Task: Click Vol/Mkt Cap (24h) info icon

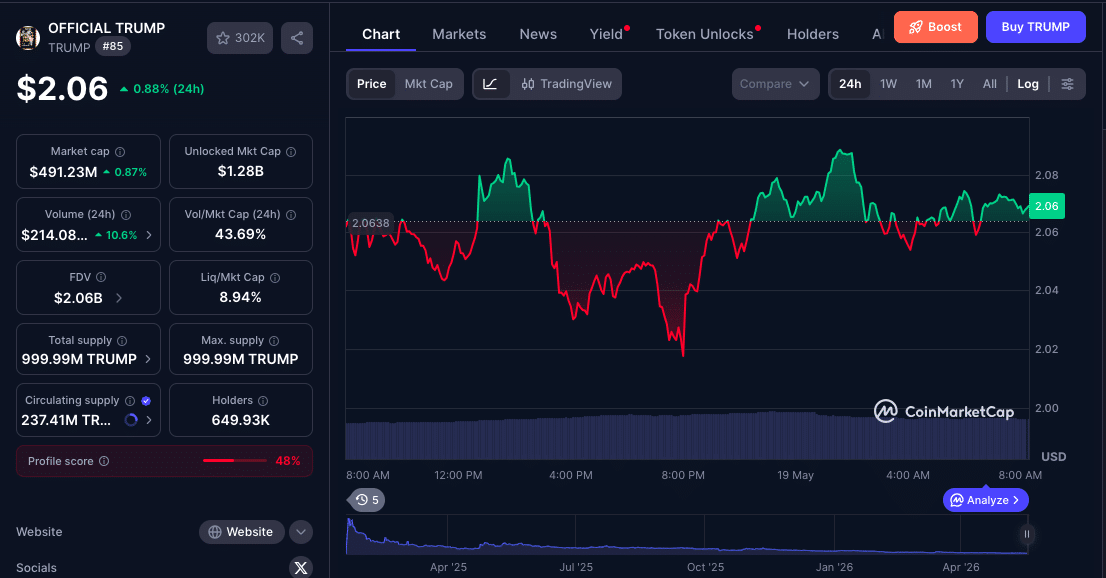Action: 291,215
